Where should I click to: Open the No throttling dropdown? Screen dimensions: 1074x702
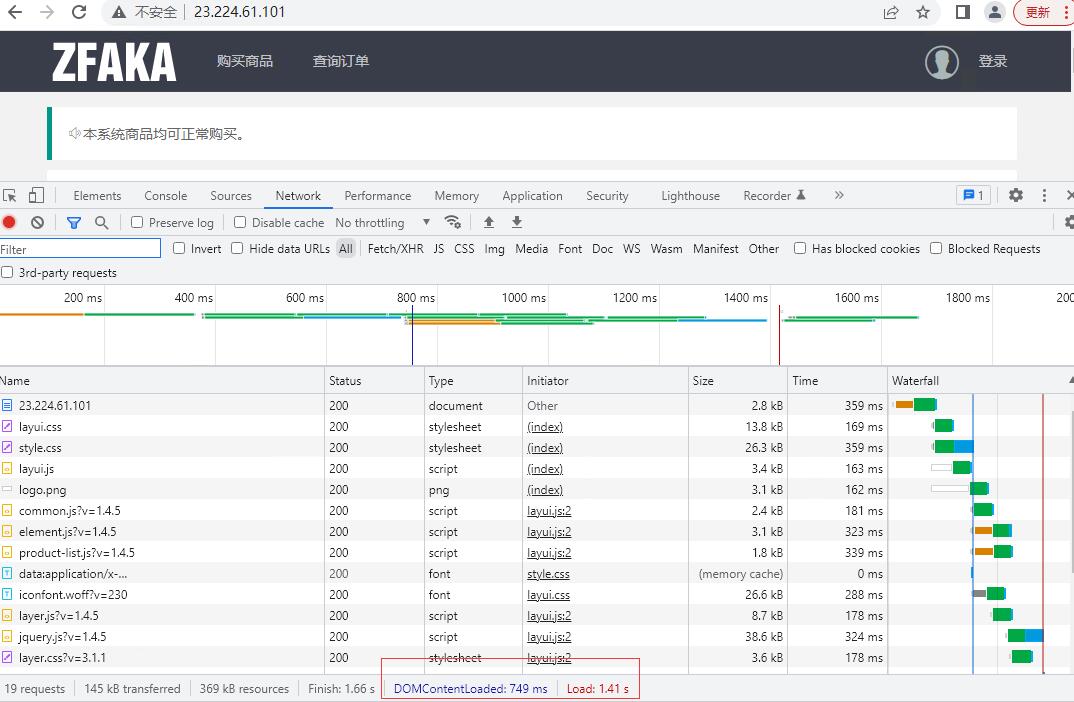(x=382, y=223)
